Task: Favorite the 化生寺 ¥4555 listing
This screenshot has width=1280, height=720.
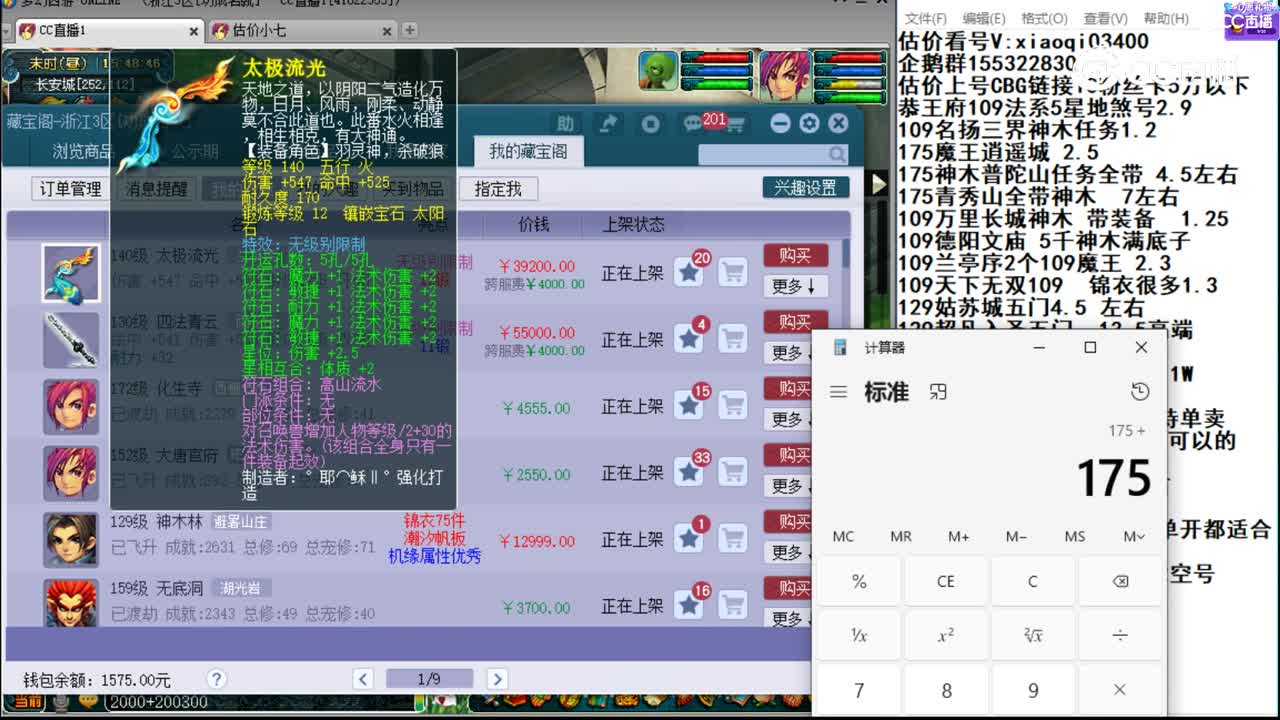Action: (689, 405)
